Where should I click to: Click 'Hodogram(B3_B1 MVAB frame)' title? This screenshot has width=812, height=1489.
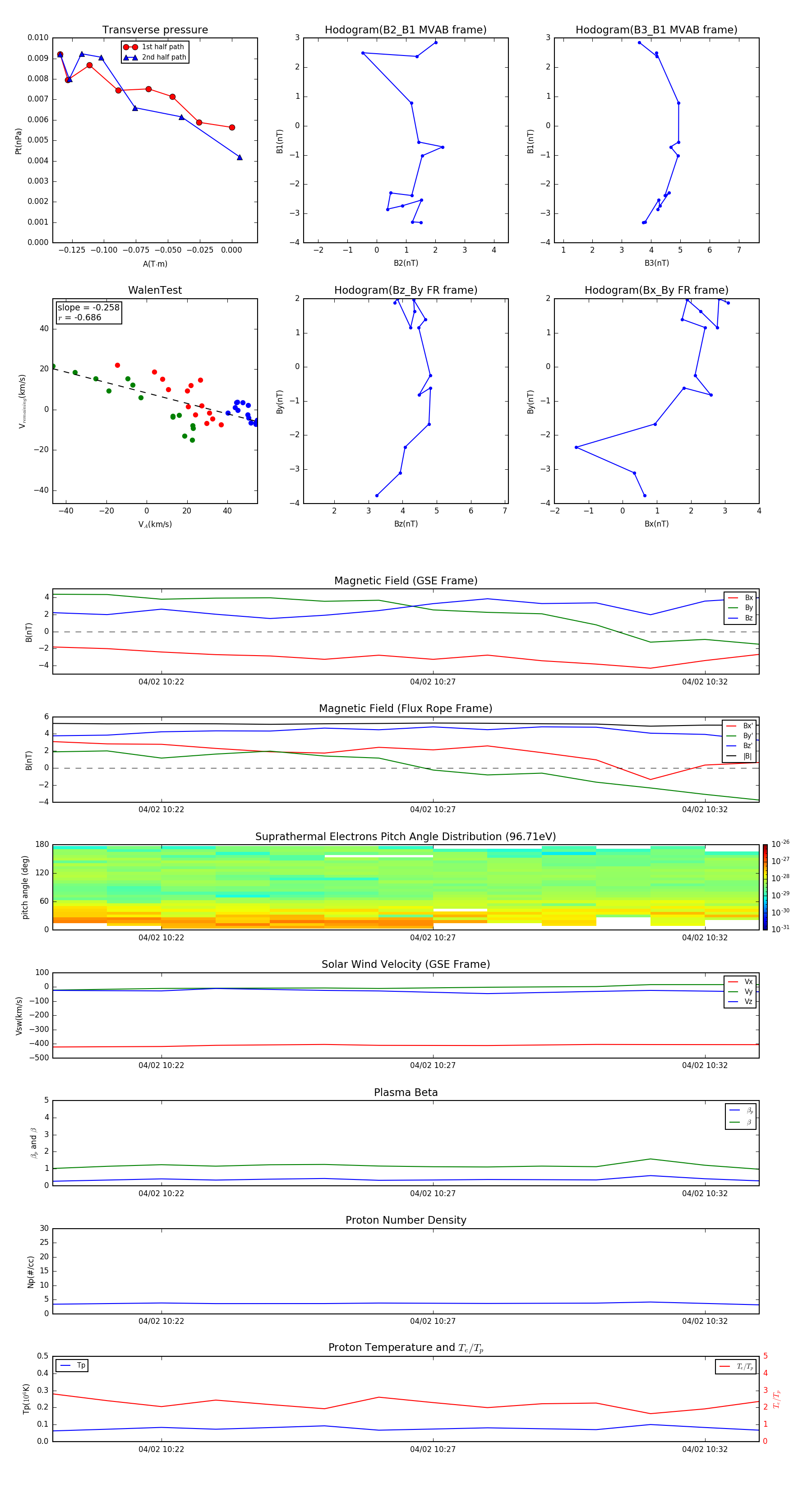tap(656, 30)
